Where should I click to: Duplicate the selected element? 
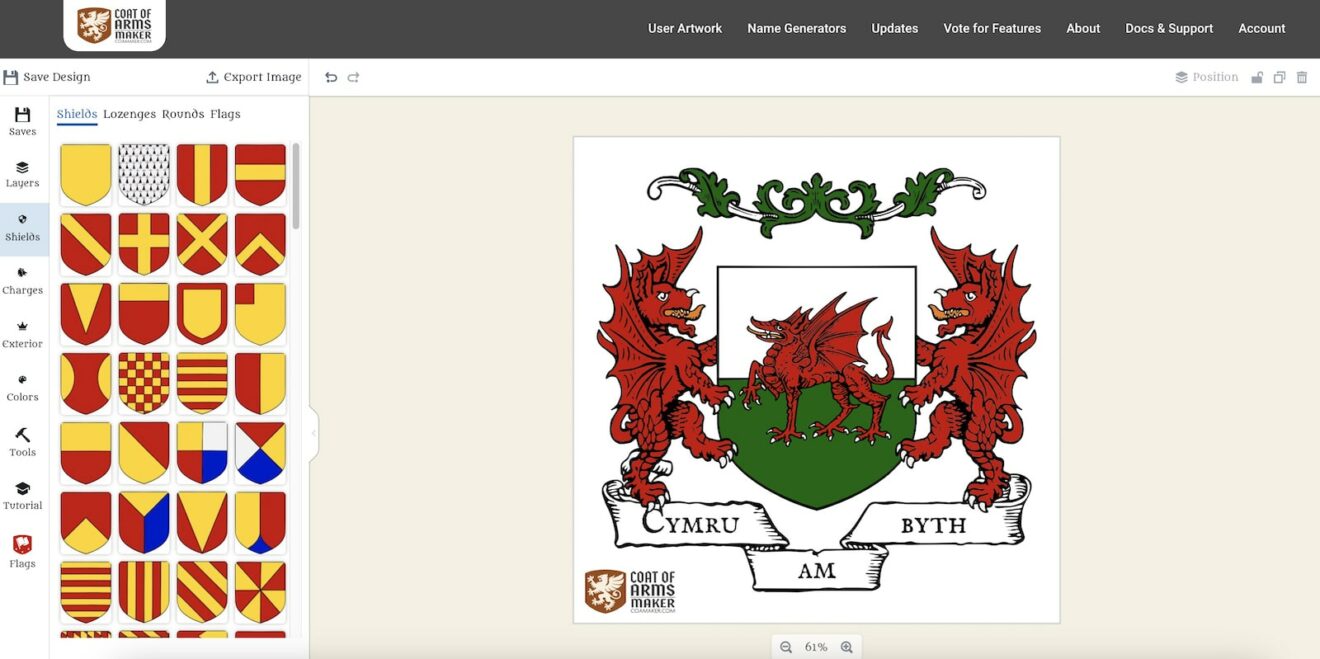pos(1279,76)
